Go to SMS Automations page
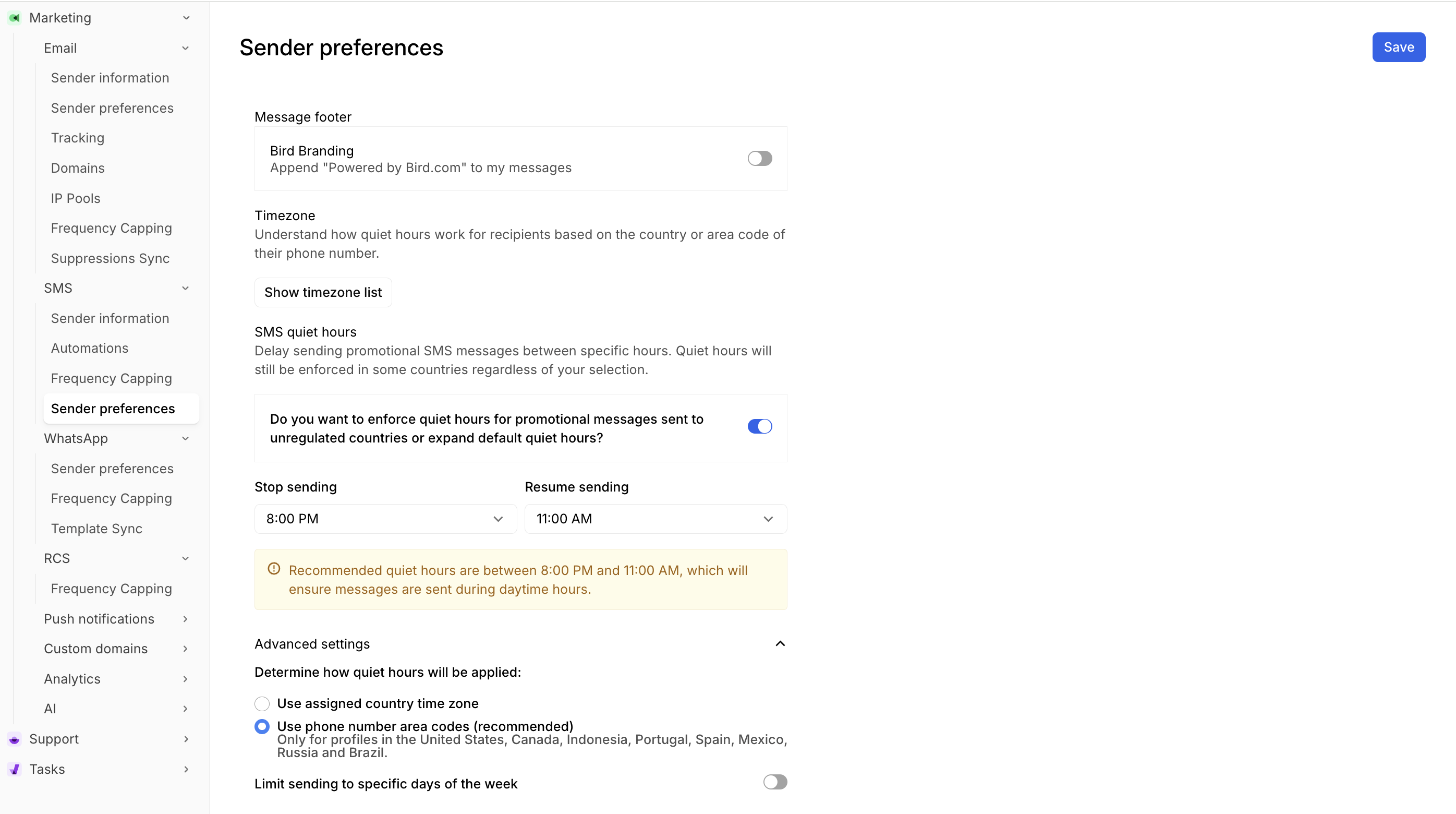This screenshot has width=1456, height=814. point(89,349)
